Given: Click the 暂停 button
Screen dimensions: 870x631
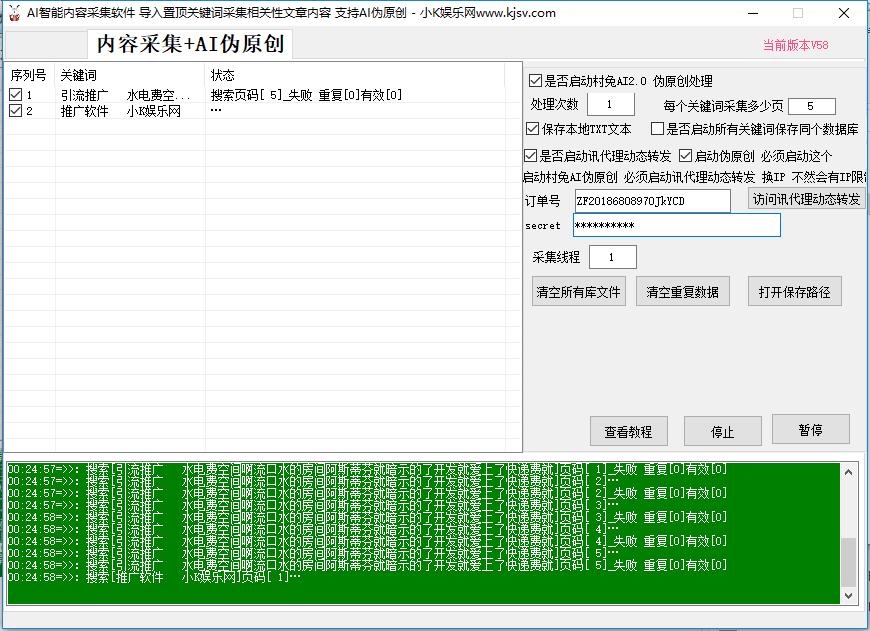Looking at the screenshot, I should coord(810,431).
